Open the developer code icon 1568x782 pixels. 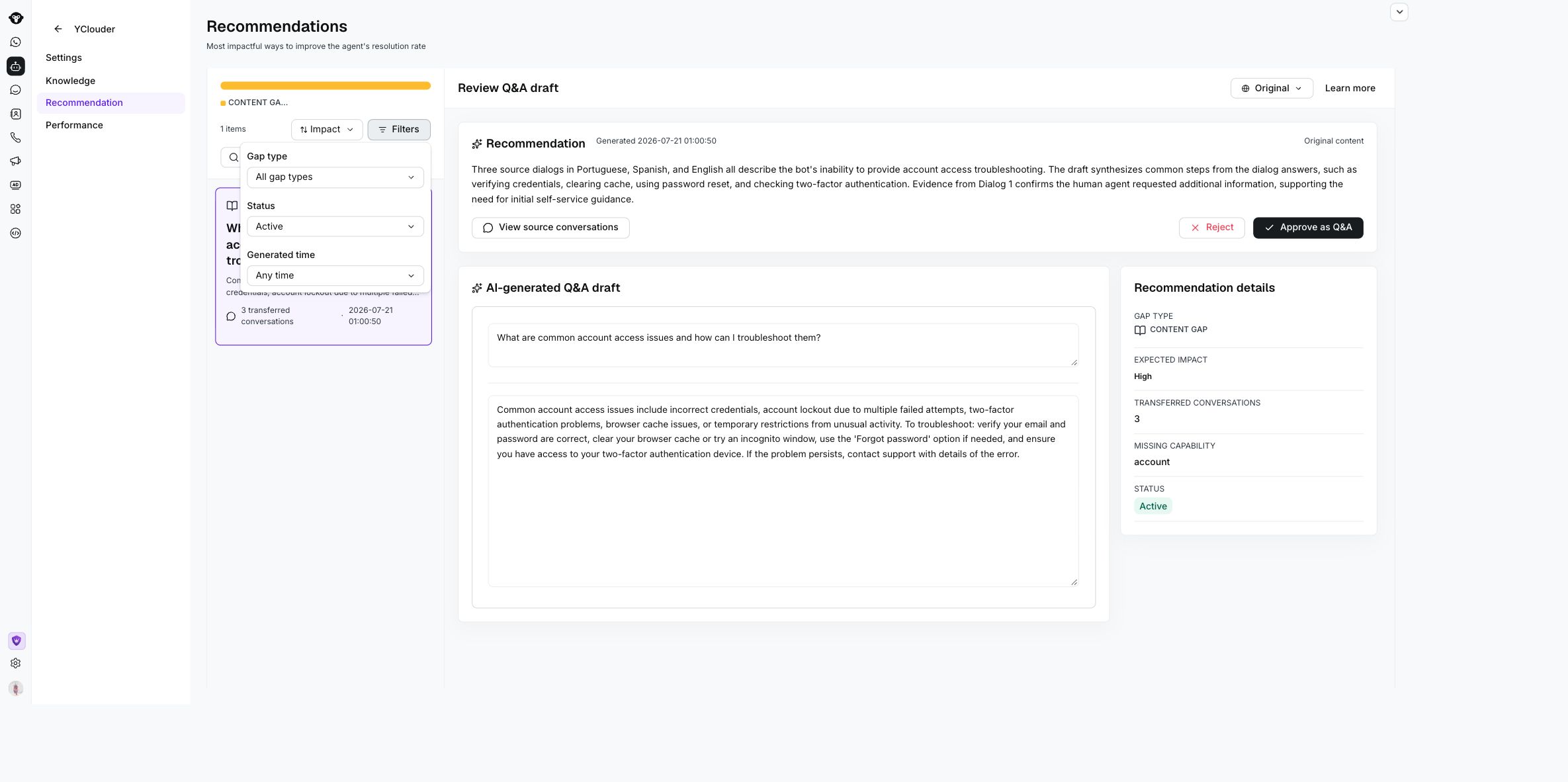point(16,233)
